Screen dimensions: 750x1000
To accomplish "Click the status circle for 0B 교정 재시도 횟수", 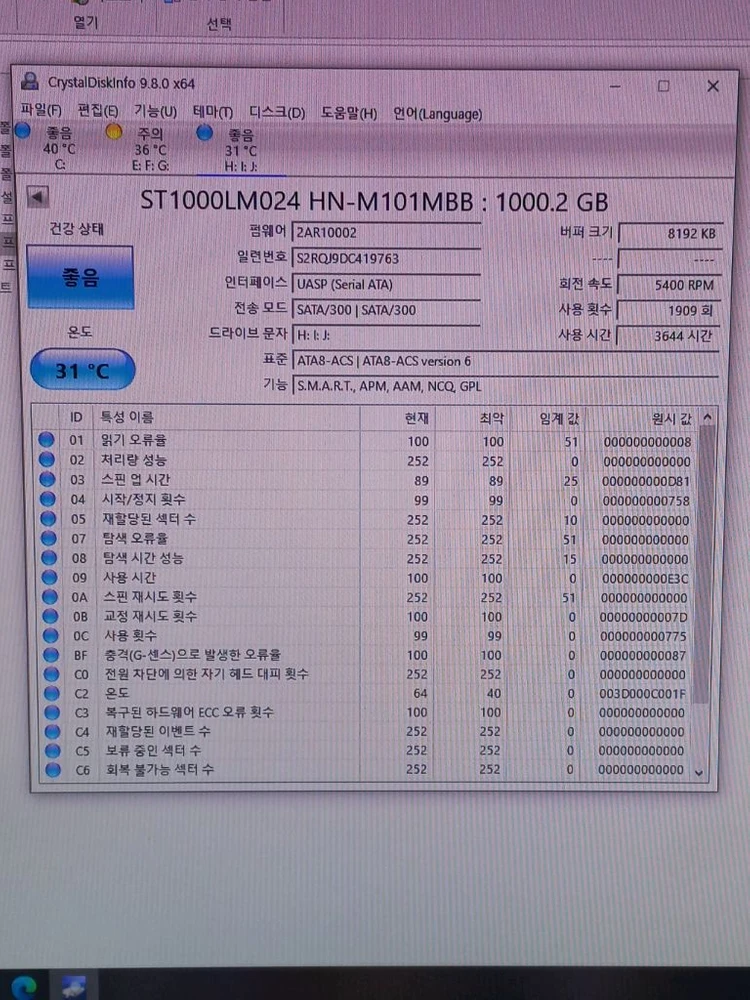I will [x=50, y=616].
